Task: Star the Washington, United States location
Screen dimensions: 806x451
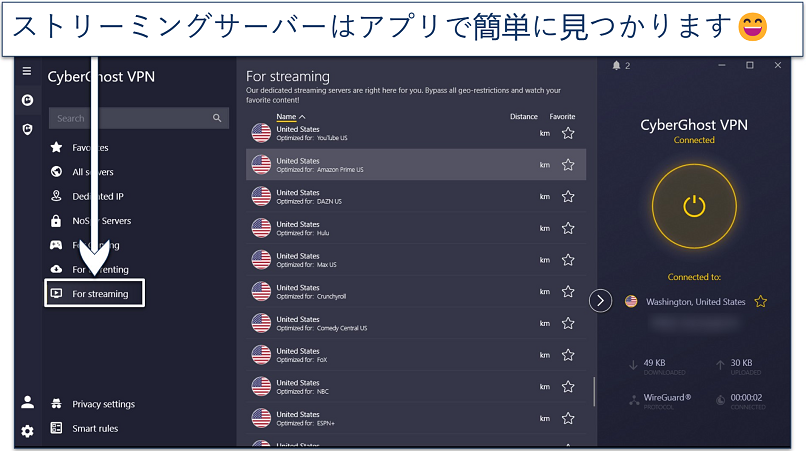Action: click(761, 301)
